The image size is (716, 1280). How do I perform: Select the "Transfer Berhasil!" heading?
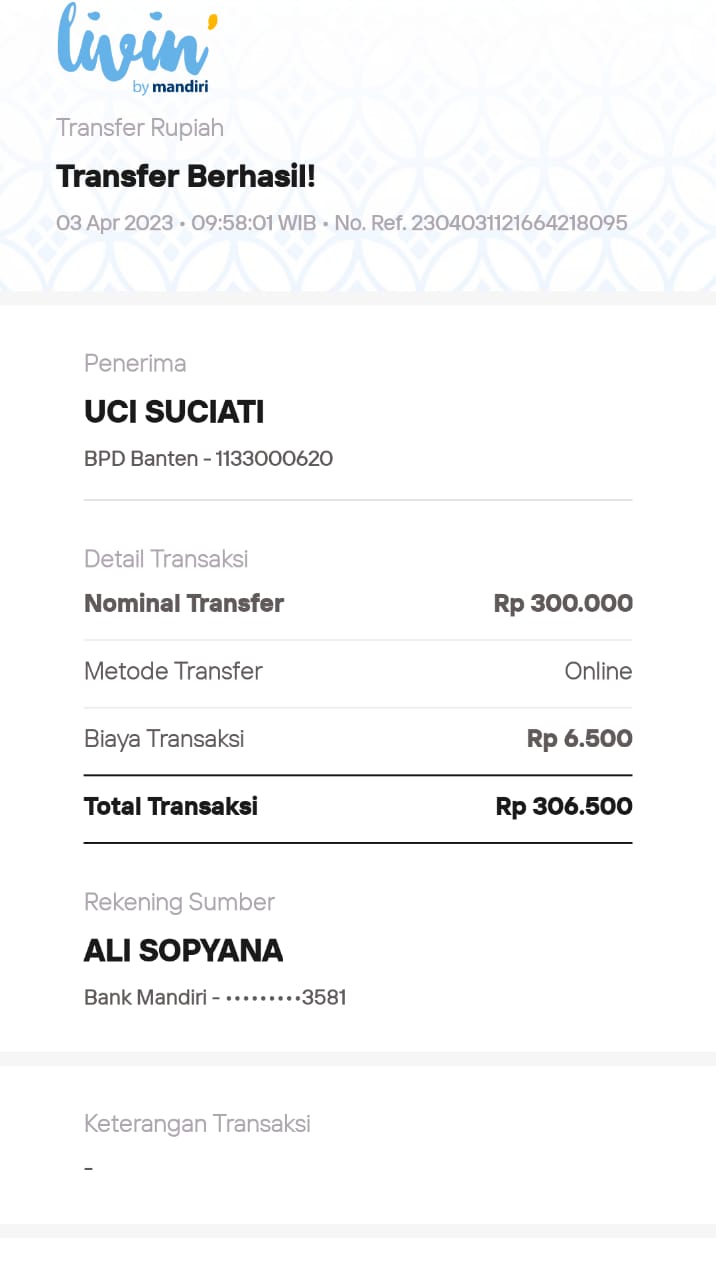[186, 177]
